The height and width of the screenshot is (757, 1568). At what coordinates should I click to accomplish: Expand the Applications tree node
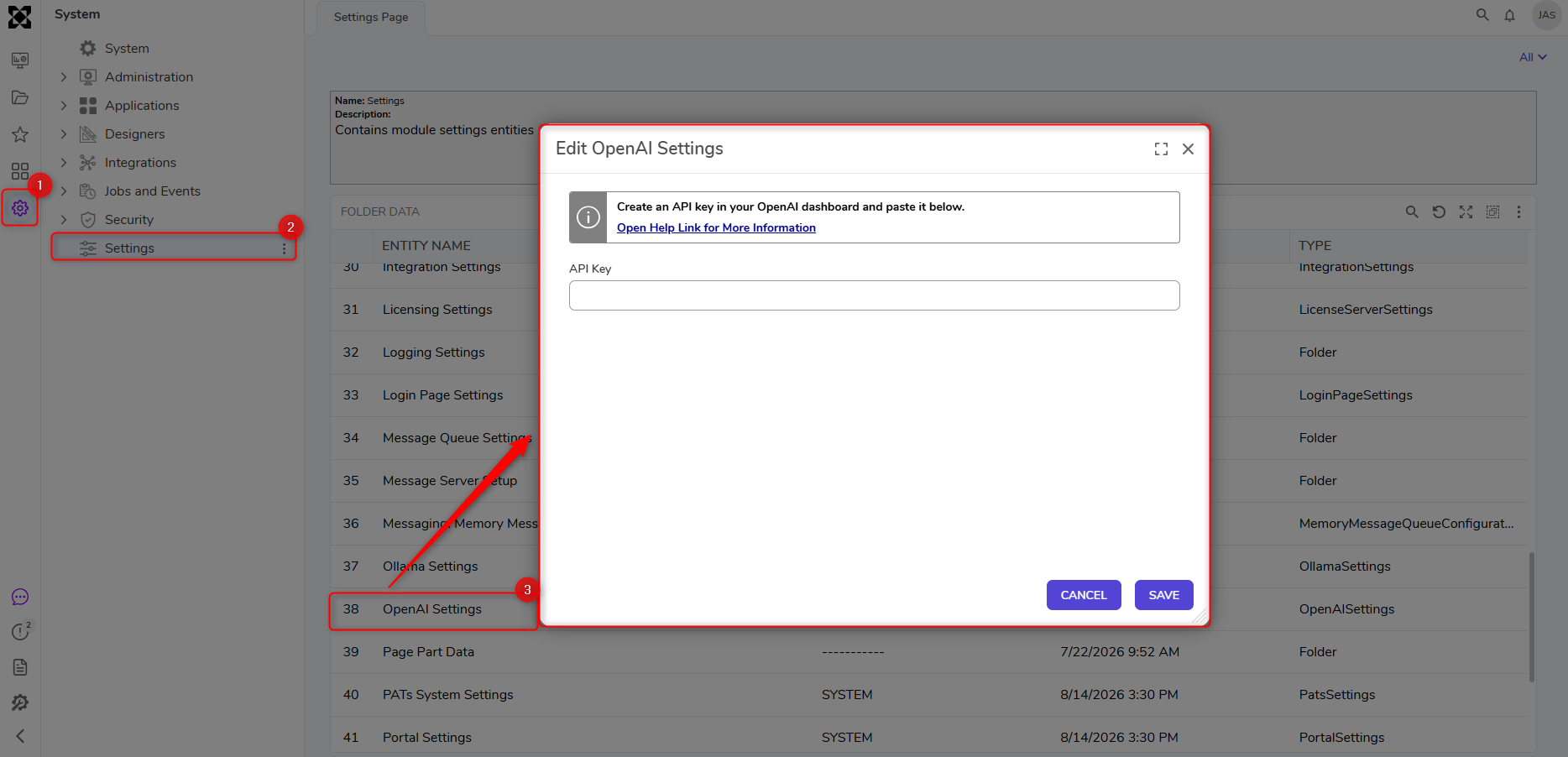coord(64,106)
